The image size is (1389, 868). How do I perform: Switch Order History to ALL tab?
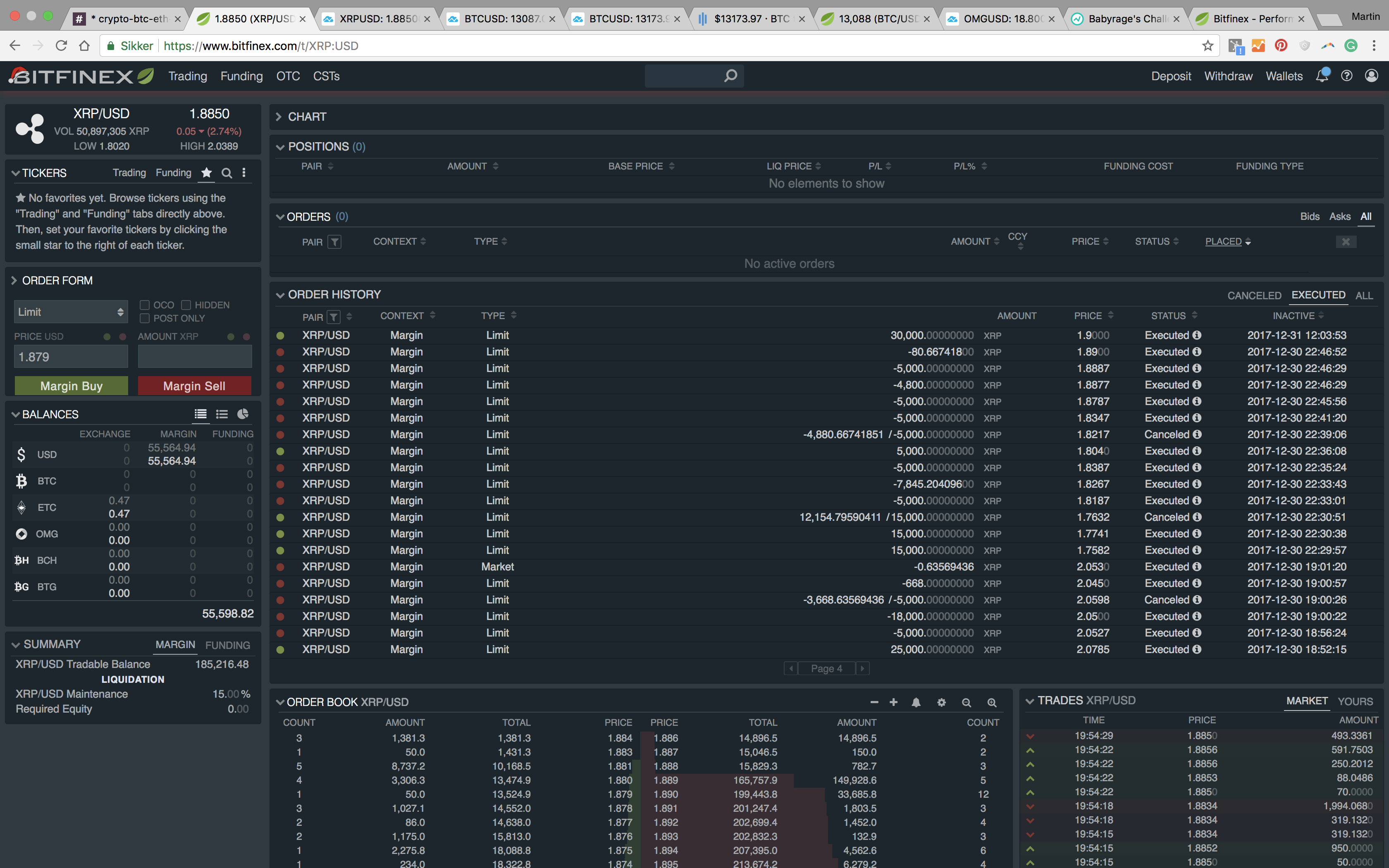point(1364,296)
